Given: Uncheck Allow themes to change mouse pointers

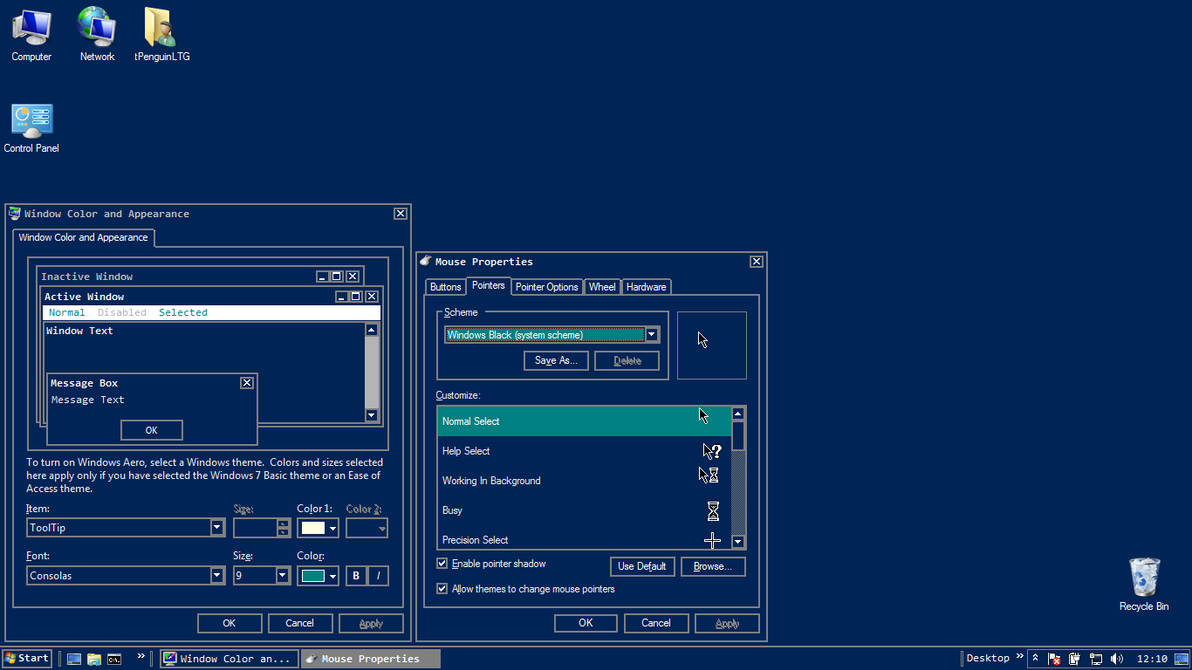Looking at the screenshot, I should tap(442, 589).
